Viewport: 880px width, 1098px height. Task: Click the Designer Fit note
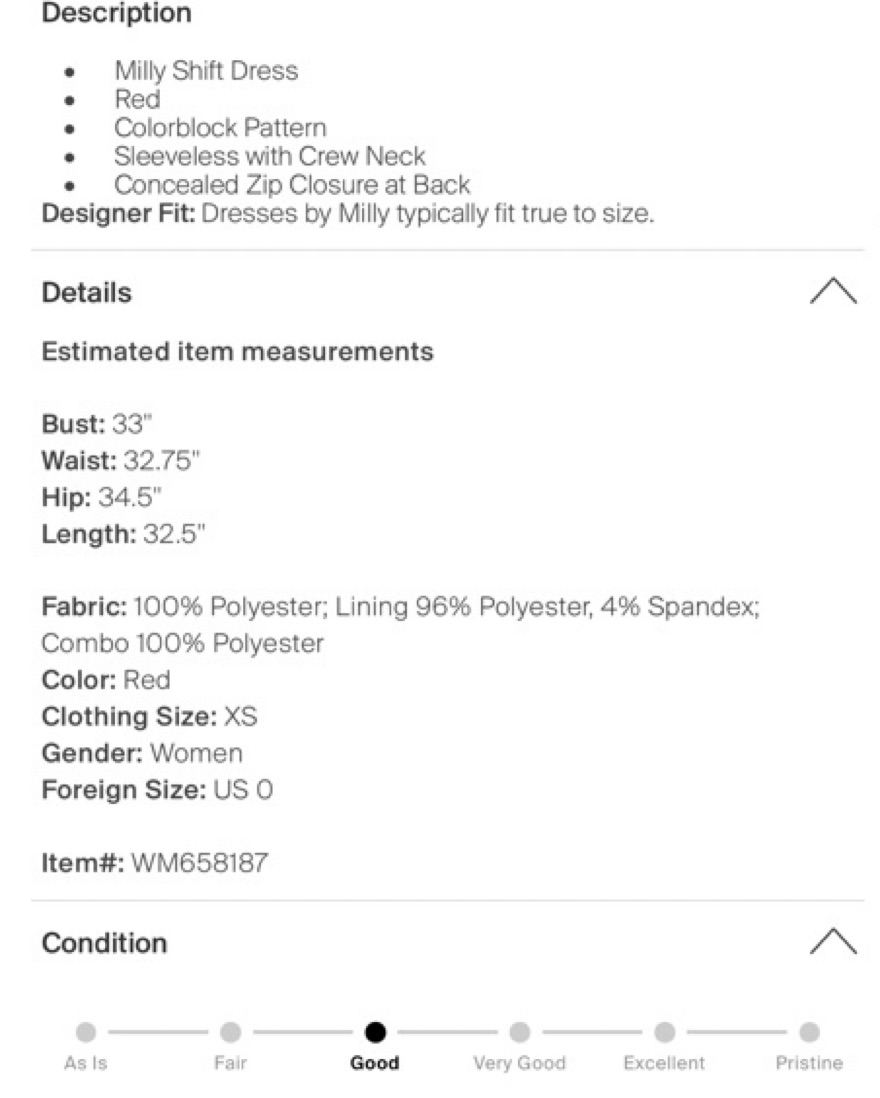coord(348,213)
